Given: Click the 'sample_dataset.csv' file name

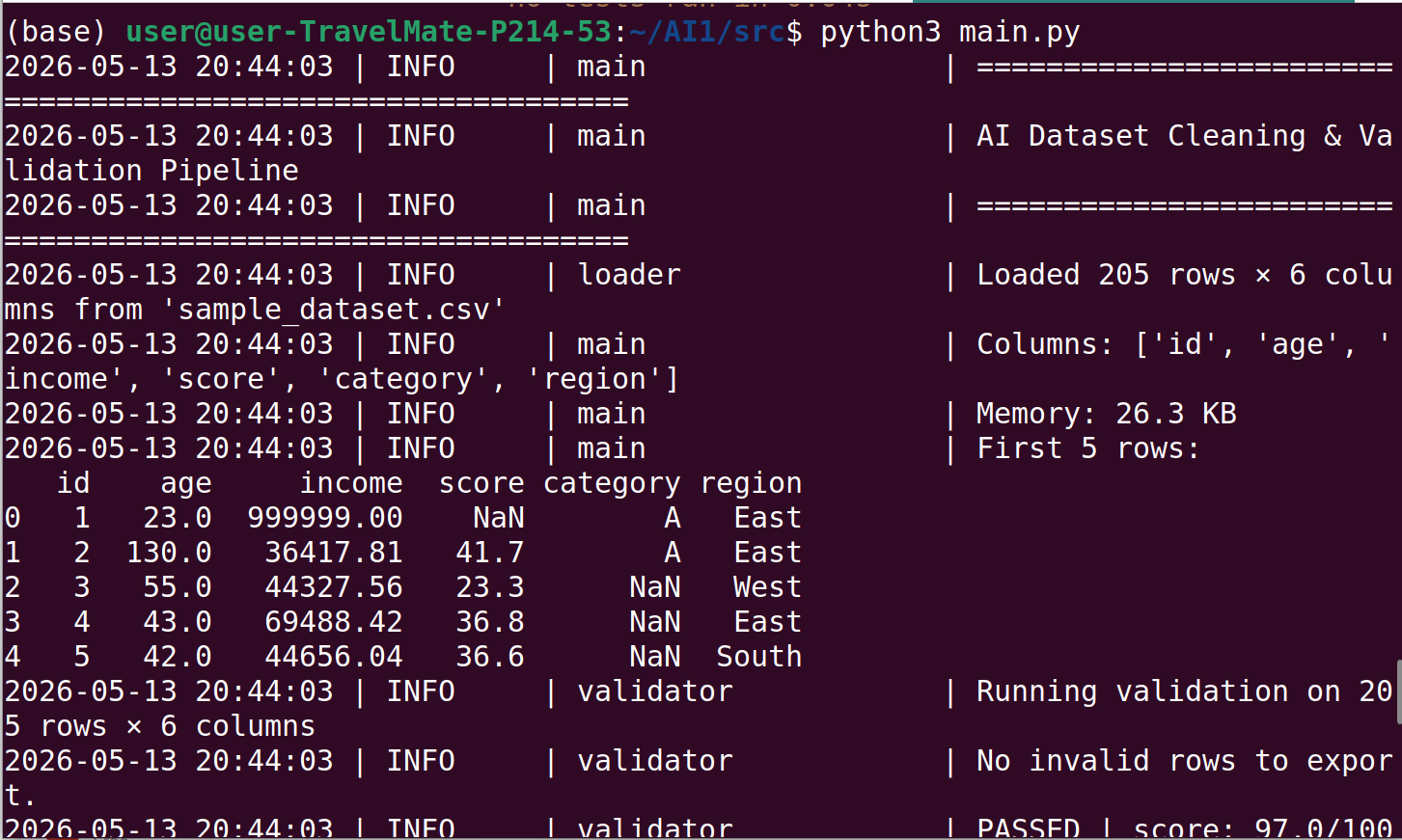Looking at the screenshot, I should tap(334, 310).
